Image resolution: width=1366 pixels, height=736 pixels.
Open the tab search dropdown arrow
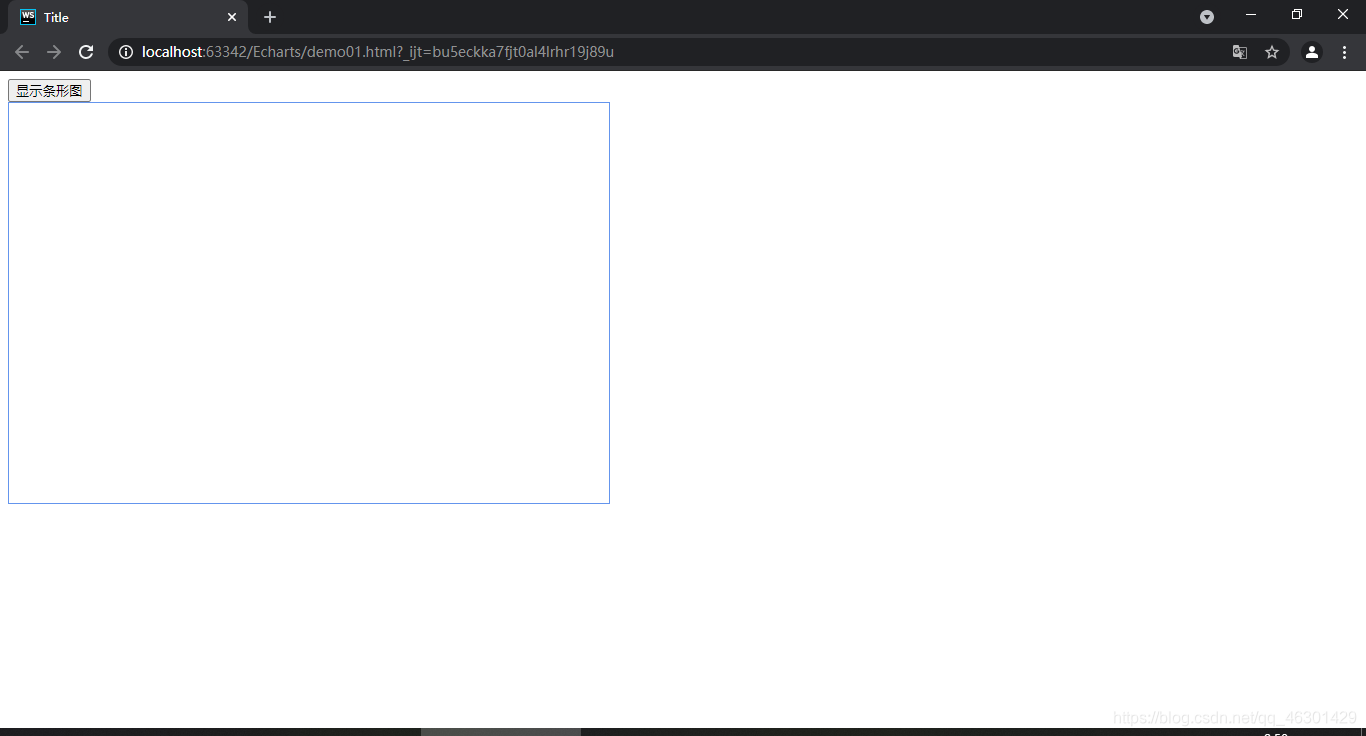pos(1207,17)
